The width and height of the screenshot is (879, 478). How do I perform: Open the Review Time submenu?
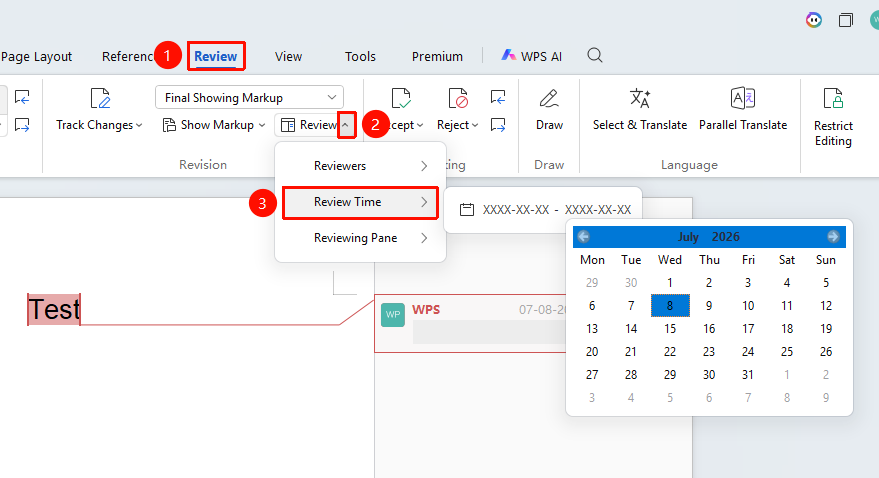360,202
